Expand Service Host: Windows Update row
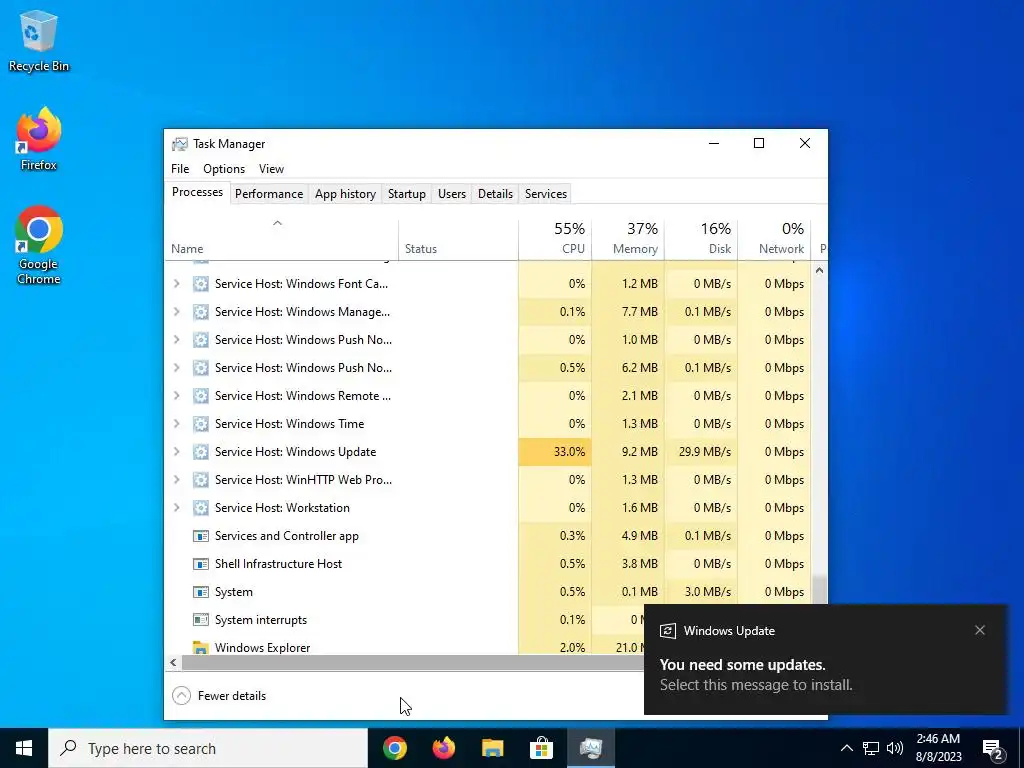1024x768 pixels. click(176, 452)
